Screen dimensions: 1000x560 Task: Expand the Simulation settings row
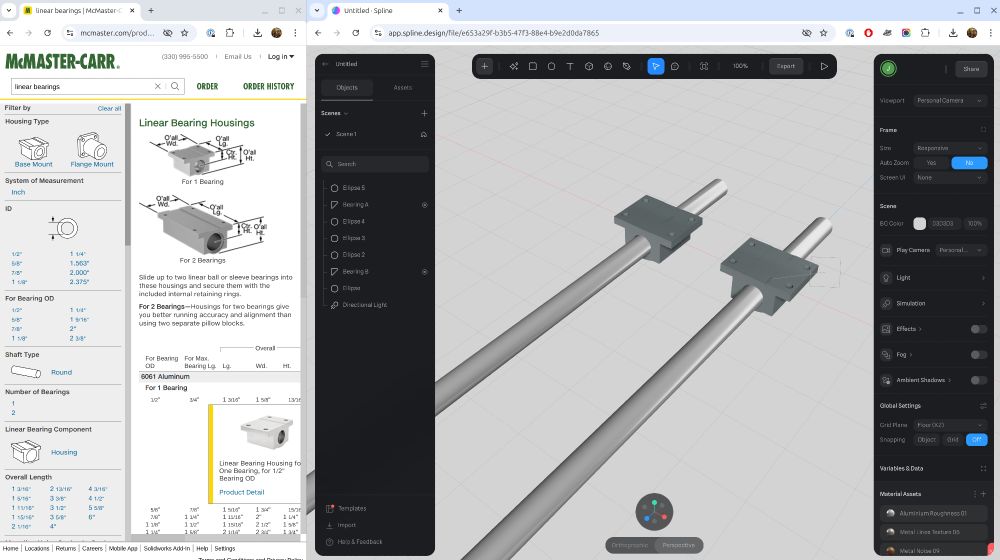[x=933, y=304]
